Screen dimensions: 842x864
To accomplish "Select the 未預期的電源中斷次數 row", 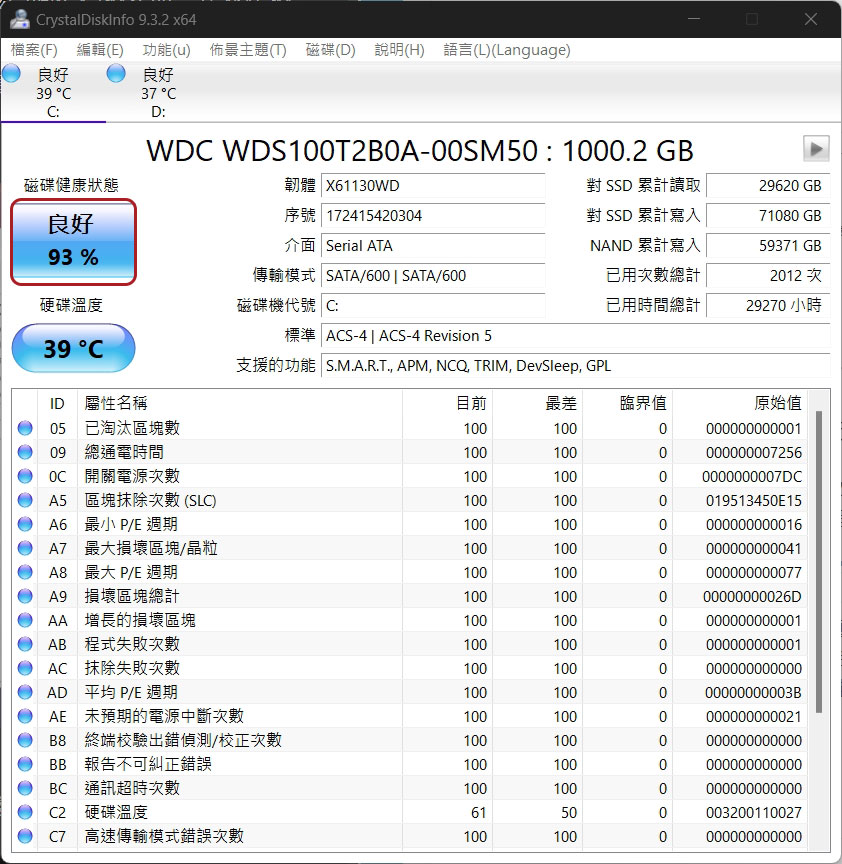I will coord(409,716).
